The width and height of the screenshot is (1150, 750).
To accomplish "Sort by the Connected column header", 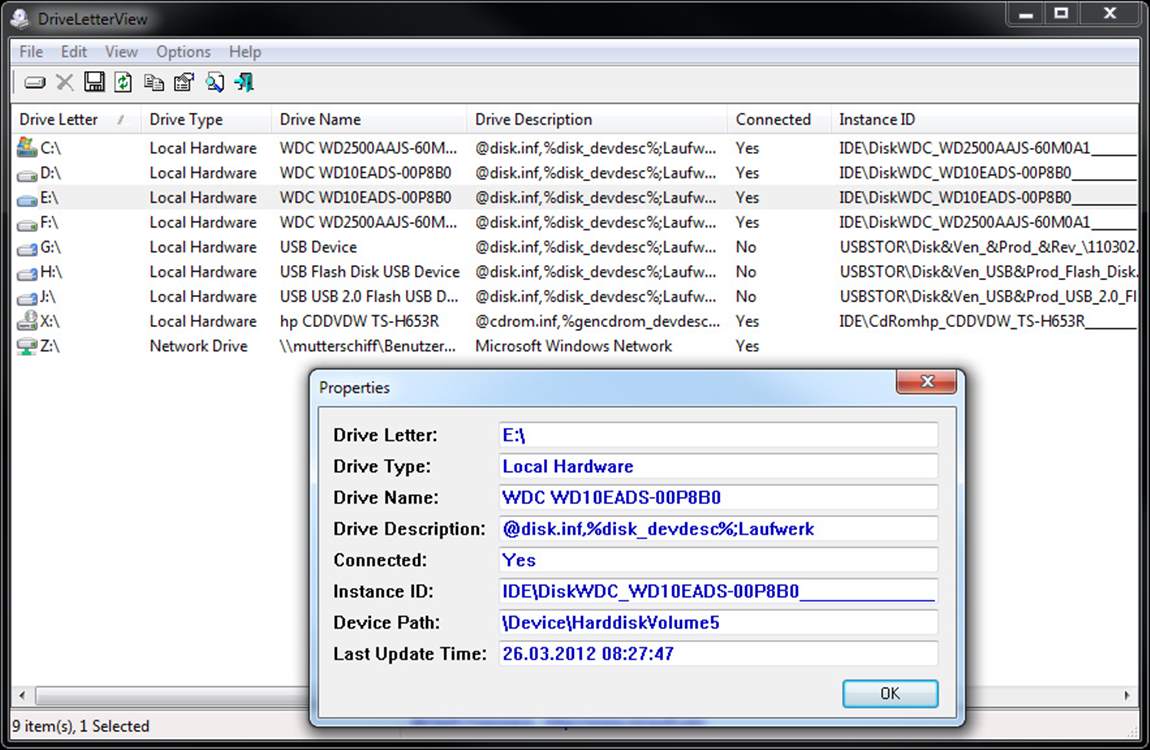I will click(779, 120).
